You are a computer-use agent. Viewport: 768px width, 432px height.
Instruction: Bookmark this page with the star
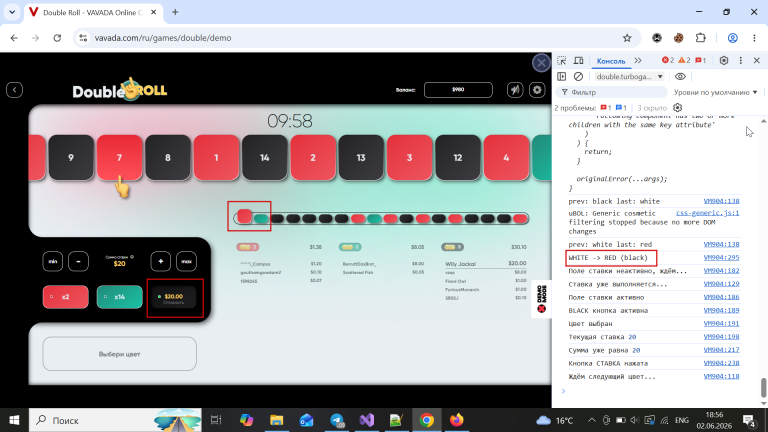627,38
